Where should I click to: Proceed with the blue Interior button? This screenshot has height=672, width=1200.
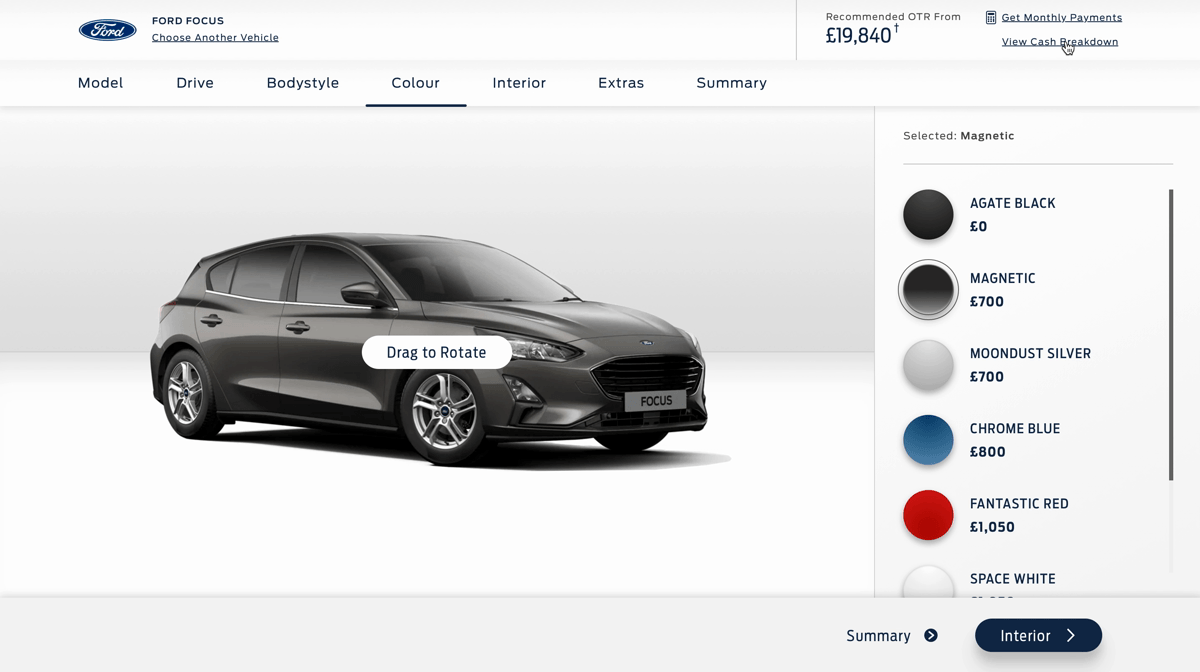[1038, 636]
